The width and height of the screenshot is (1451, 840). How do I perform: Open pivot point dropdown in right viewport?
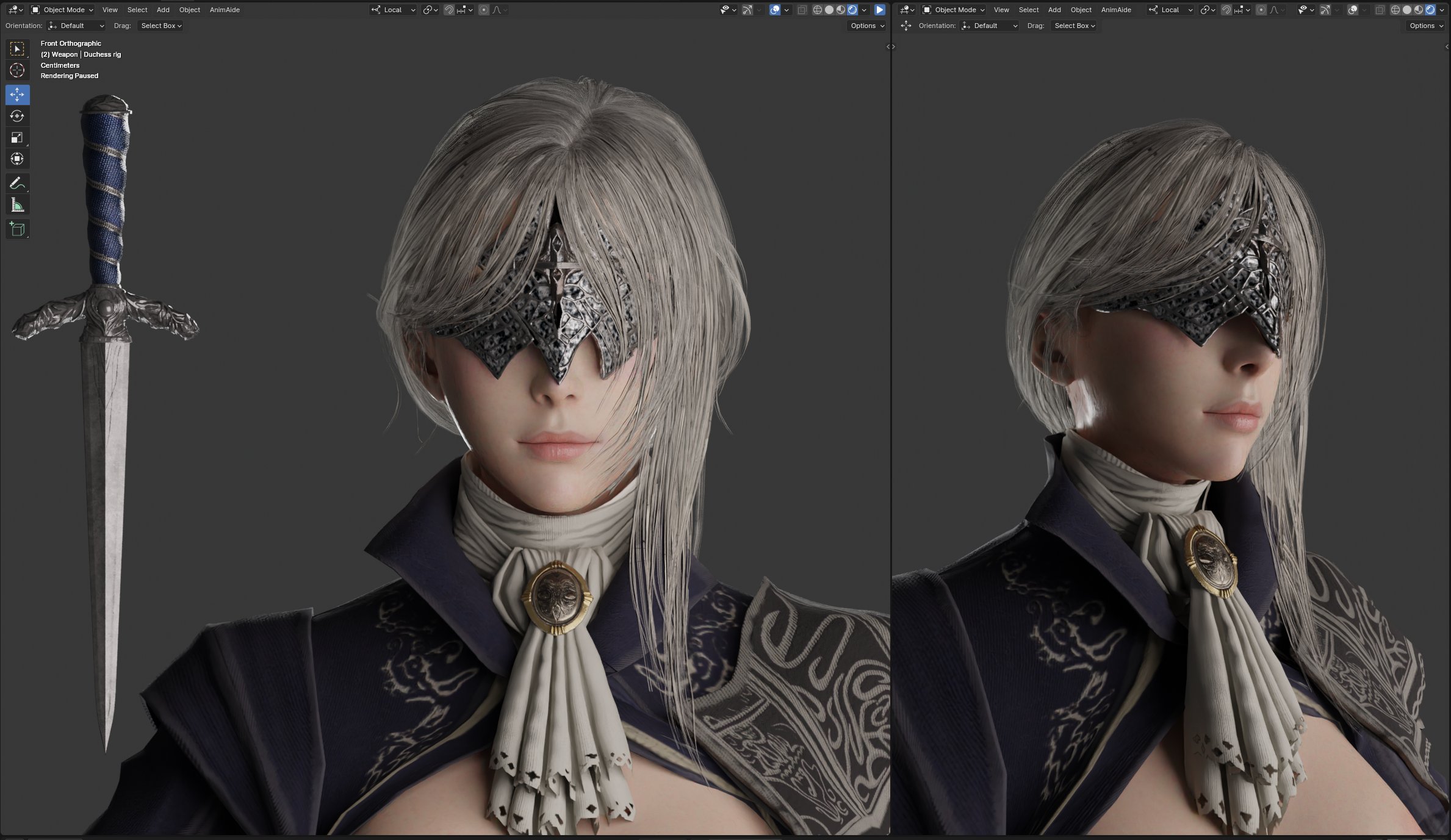(1208, 10)
